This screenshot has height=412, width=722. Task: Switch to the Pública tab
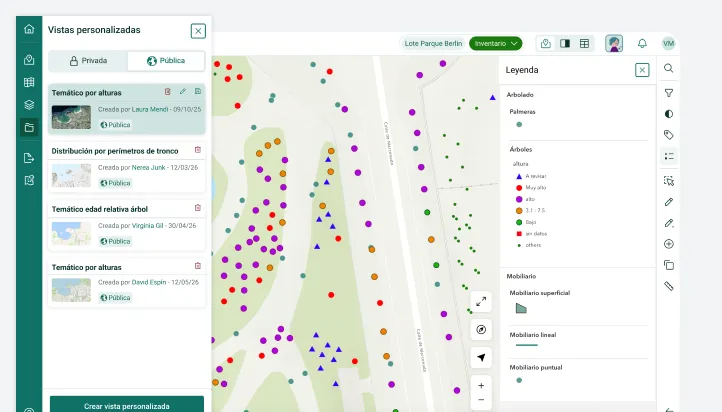pyautogui.click(x=166, y=61)
